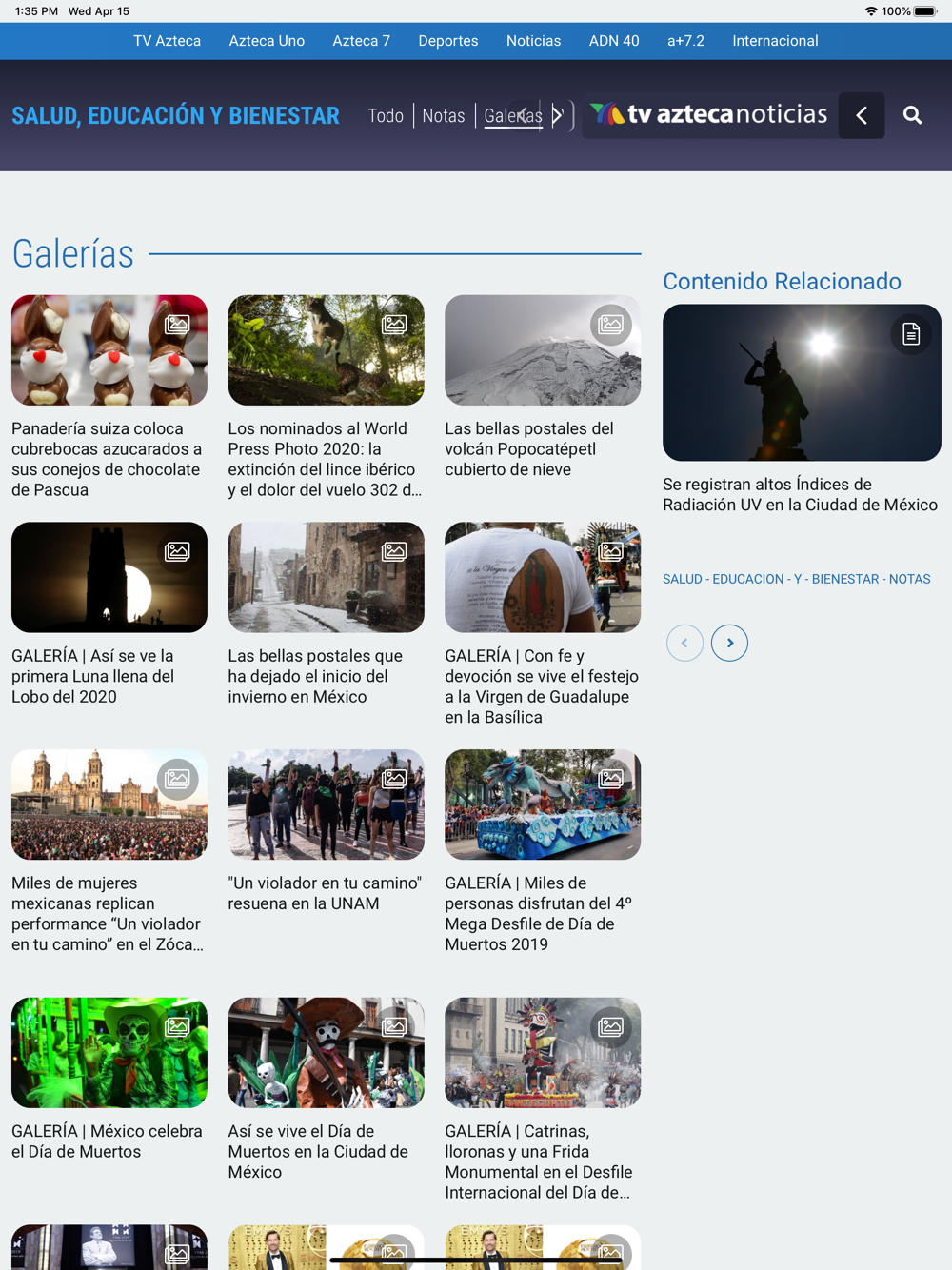Open Salud, Educación y Bienestar heading link
The image size is (952, 1270).
(175, 116)
